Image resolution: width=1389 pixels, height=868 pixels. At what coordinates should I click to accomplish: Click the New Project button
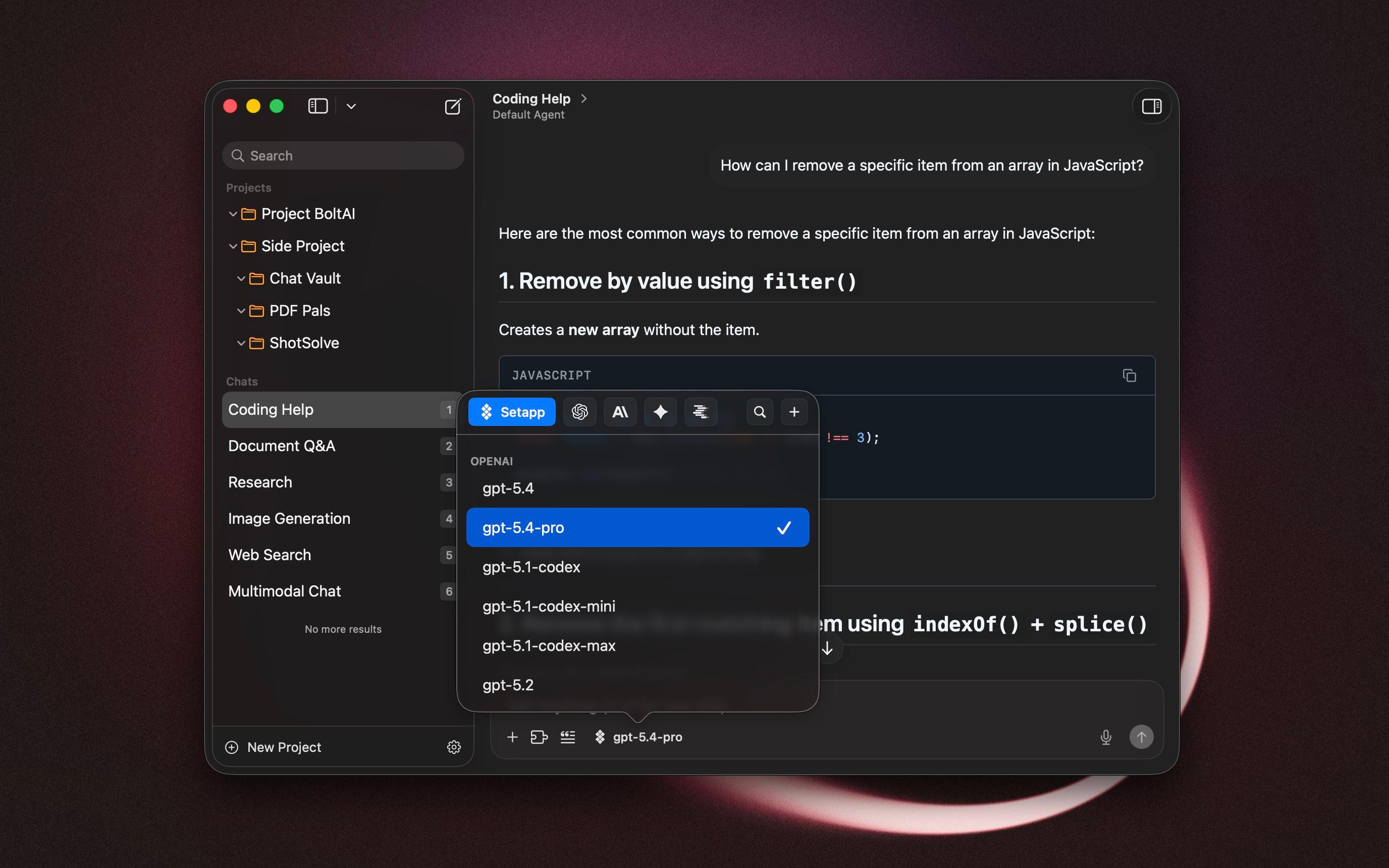point(274,747)
